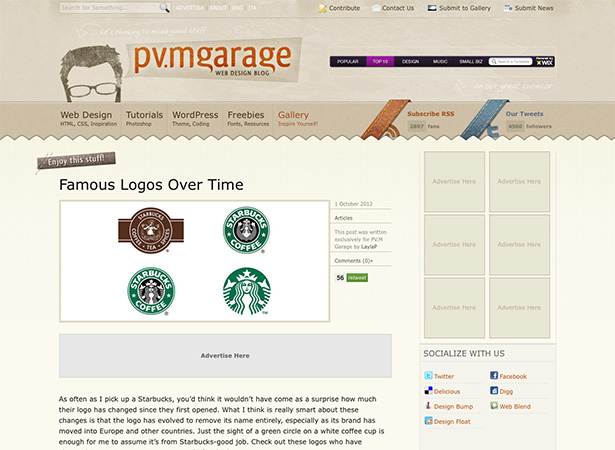This screenshot has width=615, height=450.
Task: Click the Web Blend icon
Action: (x=494, y=406)
